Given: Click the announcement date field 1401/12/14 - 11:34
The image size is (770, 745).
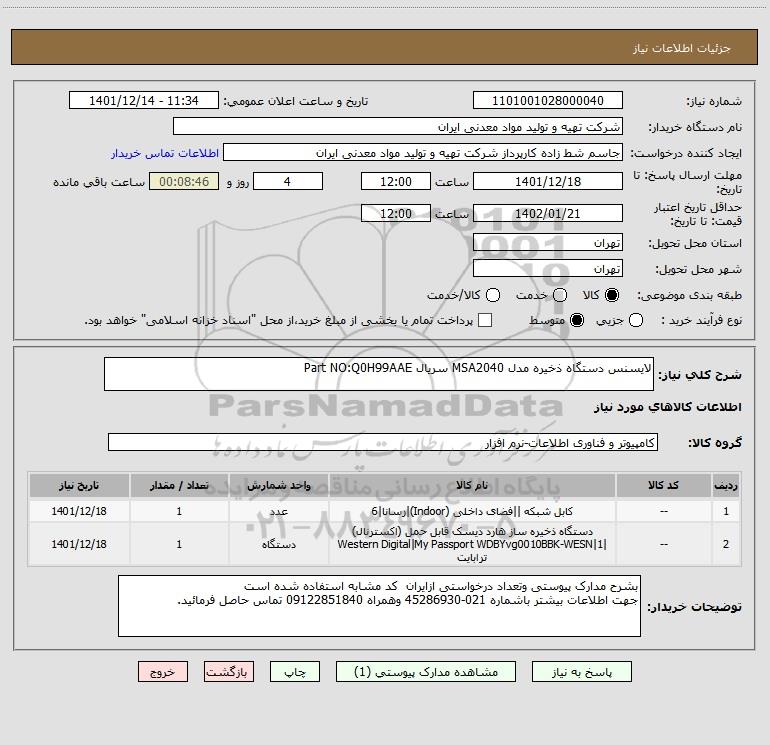Looking at the screenshot, I should tap(144, 101).
